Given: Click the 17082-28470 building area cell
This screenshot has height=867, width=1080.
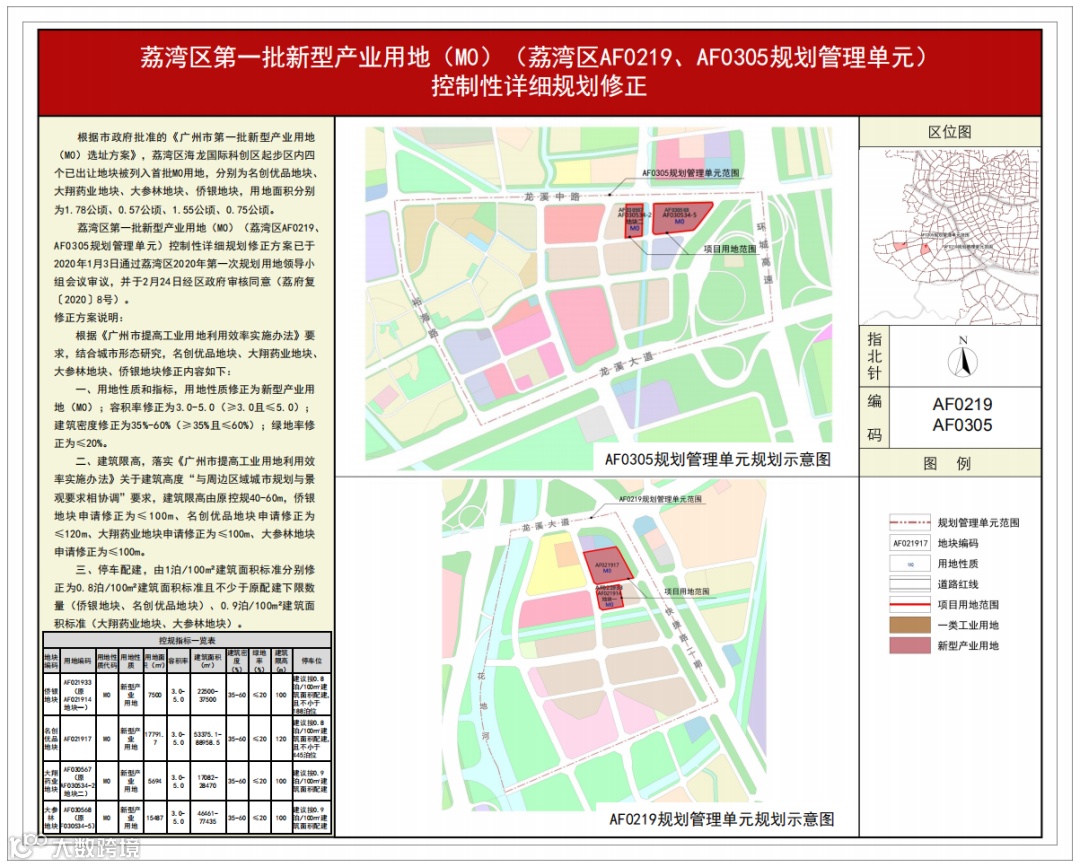Looking at the screenshot, I should pyautogui.click(x=207, y=781).
